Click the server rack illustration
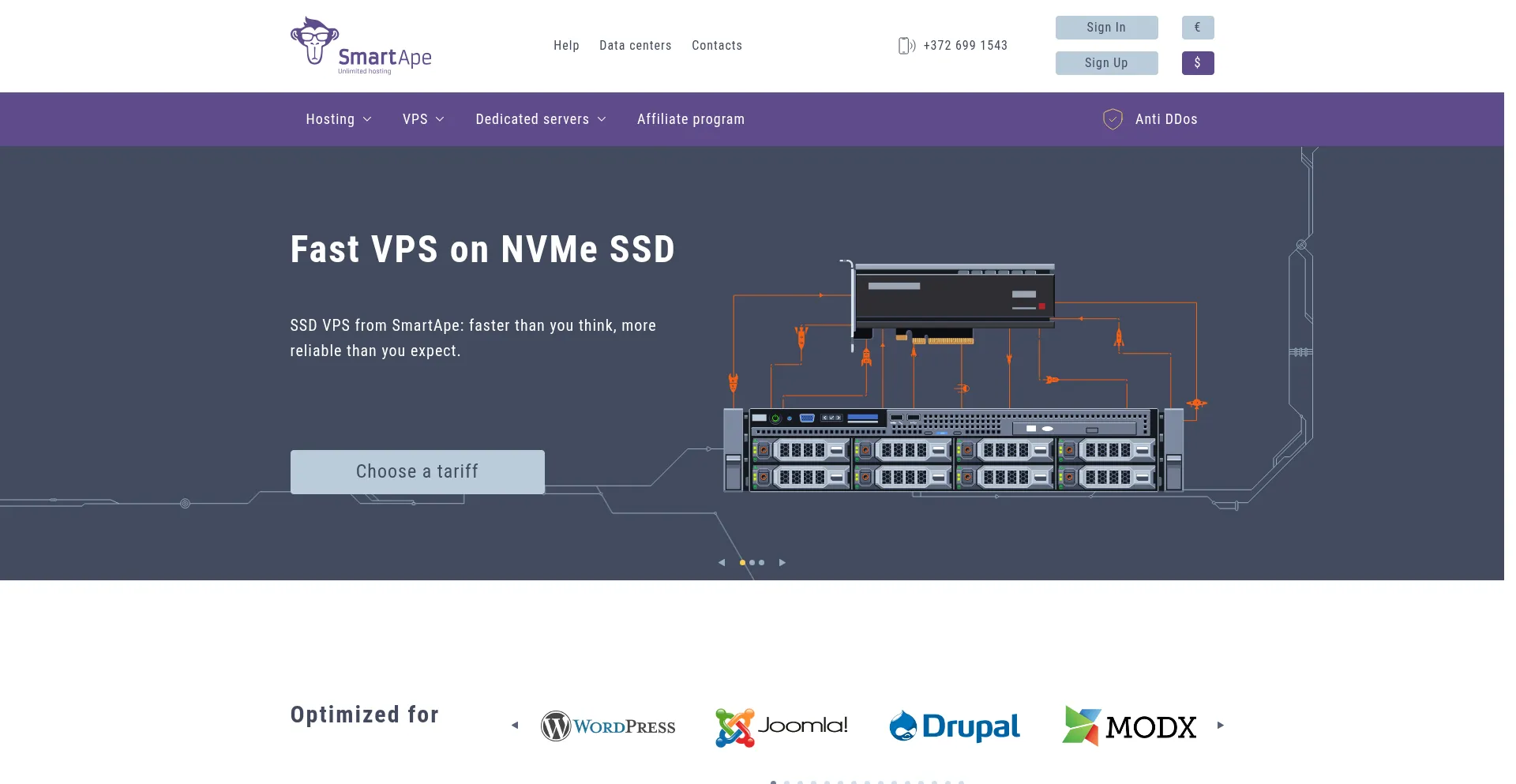This screenshot has width=1516, height=784. click(953, 448)
